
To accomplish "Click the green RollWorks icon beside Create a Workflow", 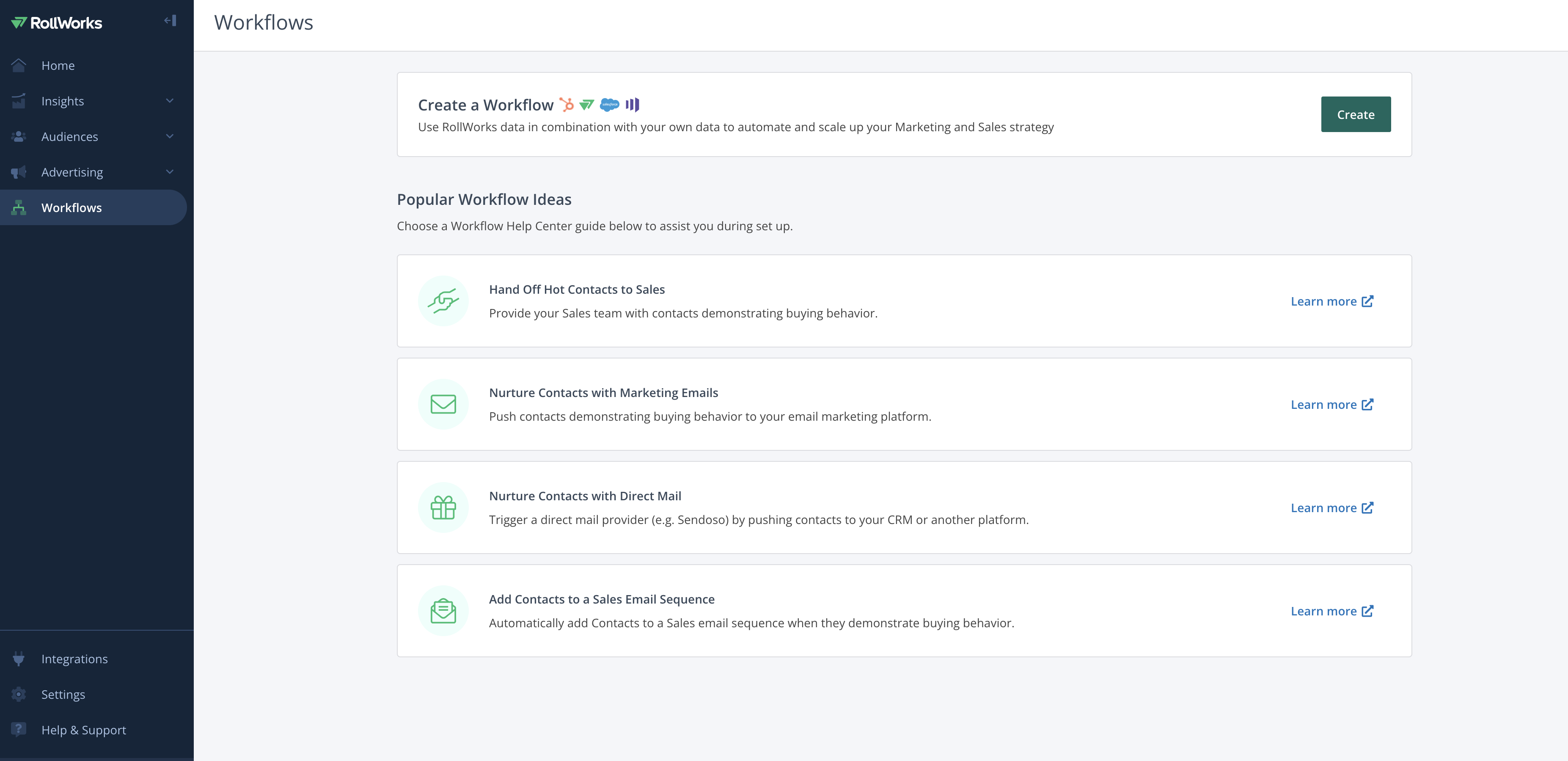I will point(586,105).
